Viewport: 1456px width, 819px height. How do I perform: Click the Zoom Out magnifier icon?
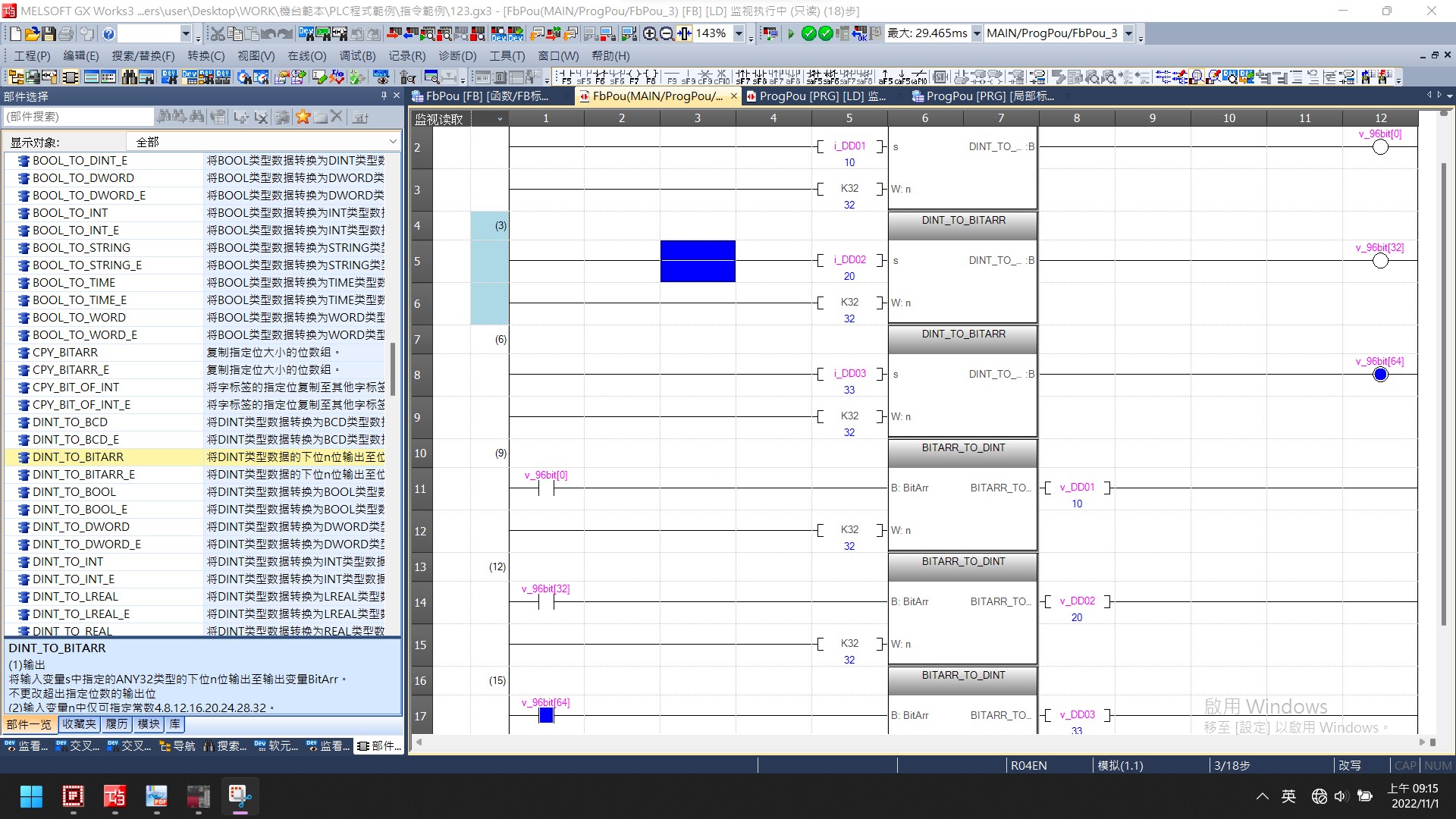667,33
